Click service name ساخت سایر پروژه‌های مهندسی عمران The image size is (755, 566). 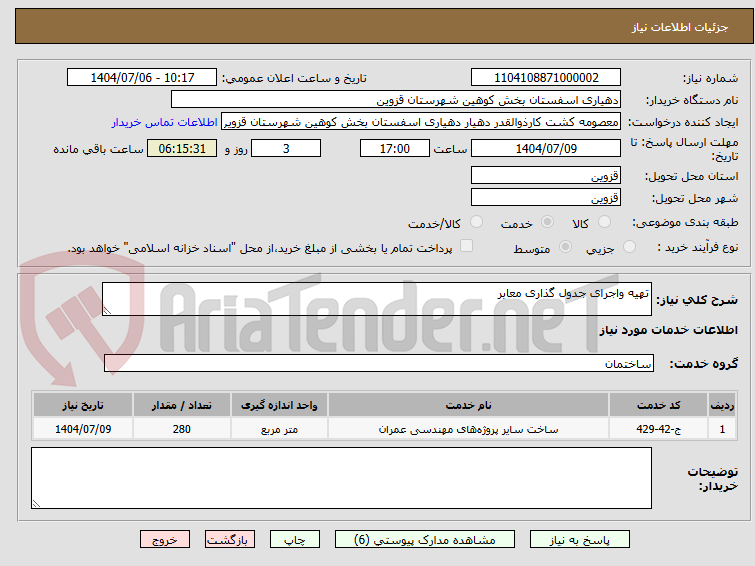(469, 429)
